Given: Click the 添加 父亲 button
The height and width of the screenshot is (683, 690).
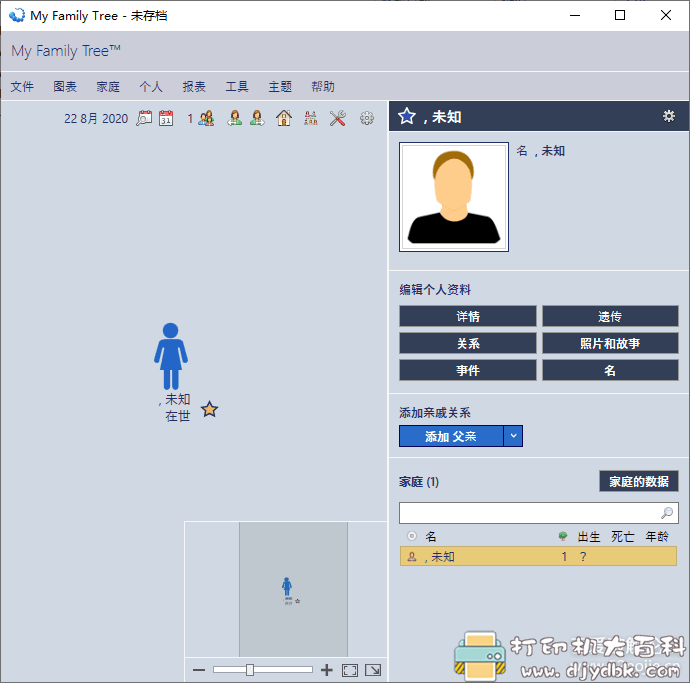Looking at the screenshot, I should click(x=451, y=436).
